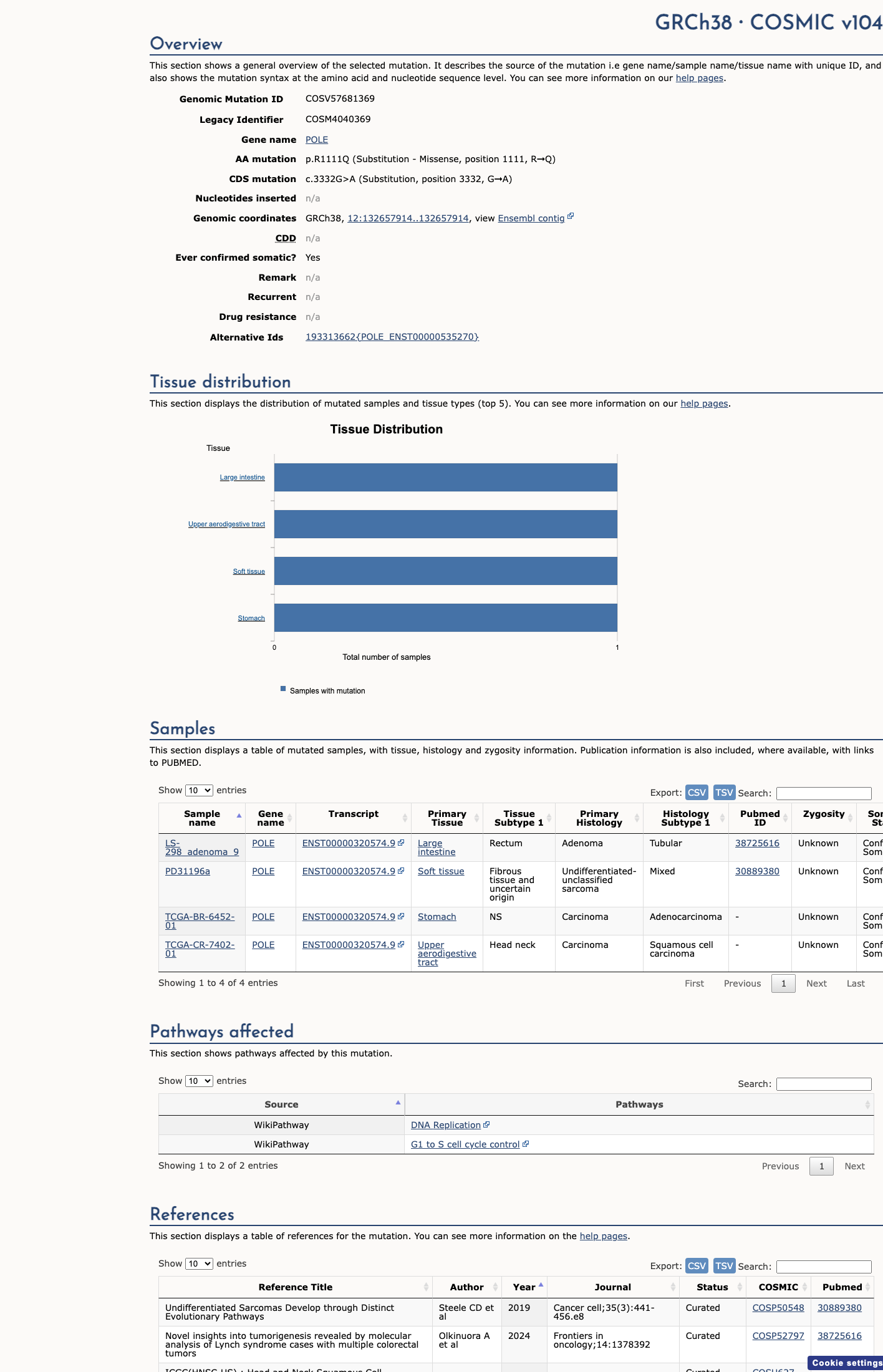Click the blue Samples with mutation legend swatch
The height and width of the screenshot is (1372, 883).
point(283,689)
